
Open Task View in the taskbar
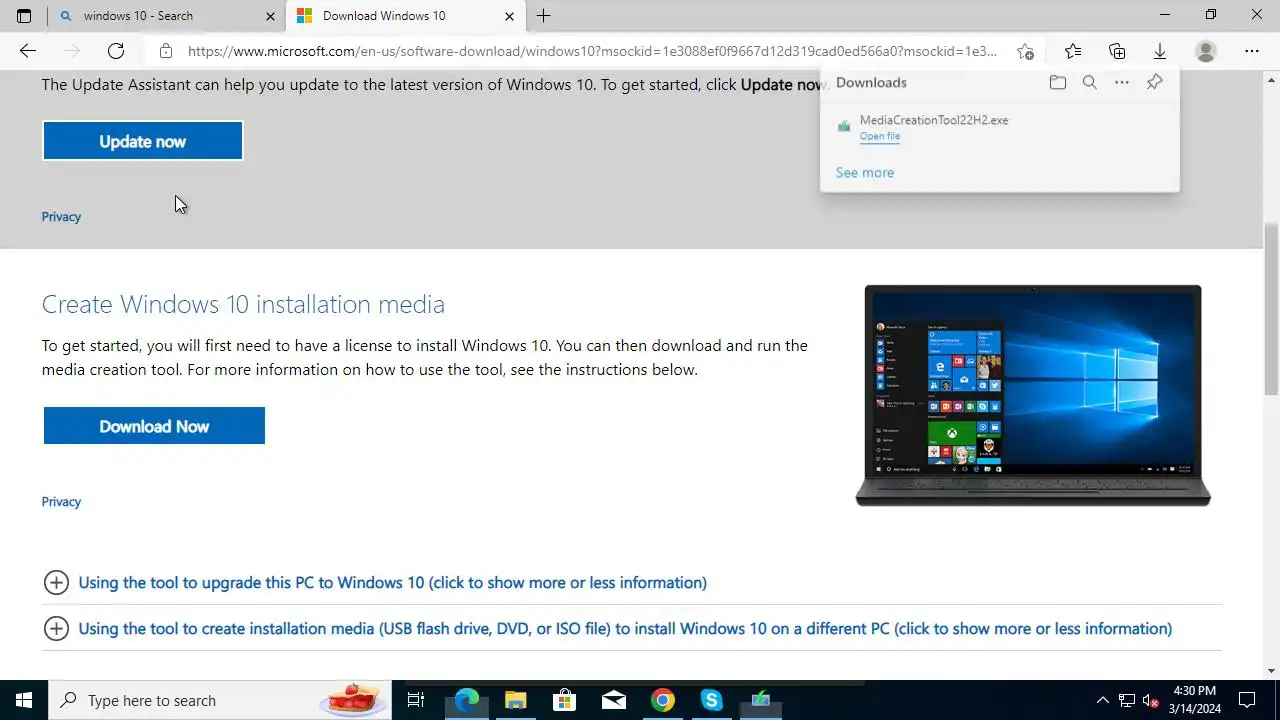[416, 700]
